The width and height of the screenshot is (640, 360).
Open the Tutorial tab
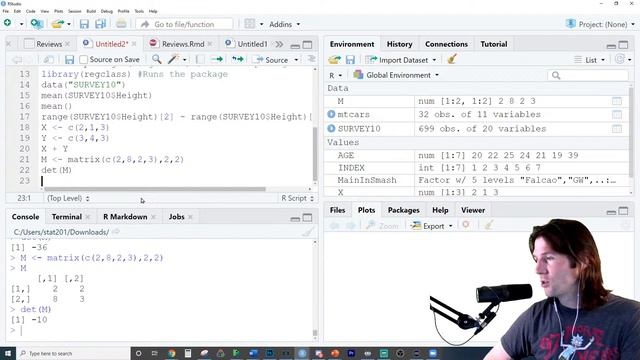(493, 44)
